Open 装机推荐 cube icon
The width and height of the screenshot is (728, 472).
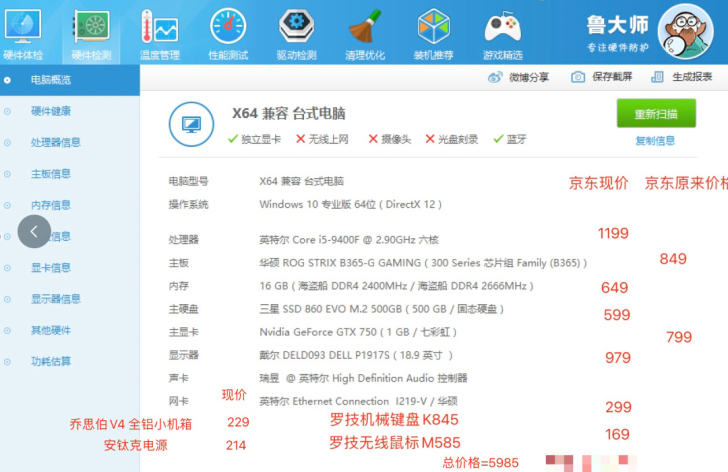pos(433,26)
